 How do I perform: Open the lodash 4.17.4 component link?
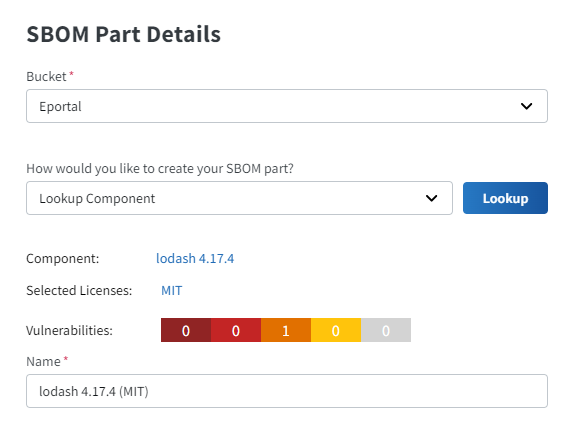pos(195,258)
